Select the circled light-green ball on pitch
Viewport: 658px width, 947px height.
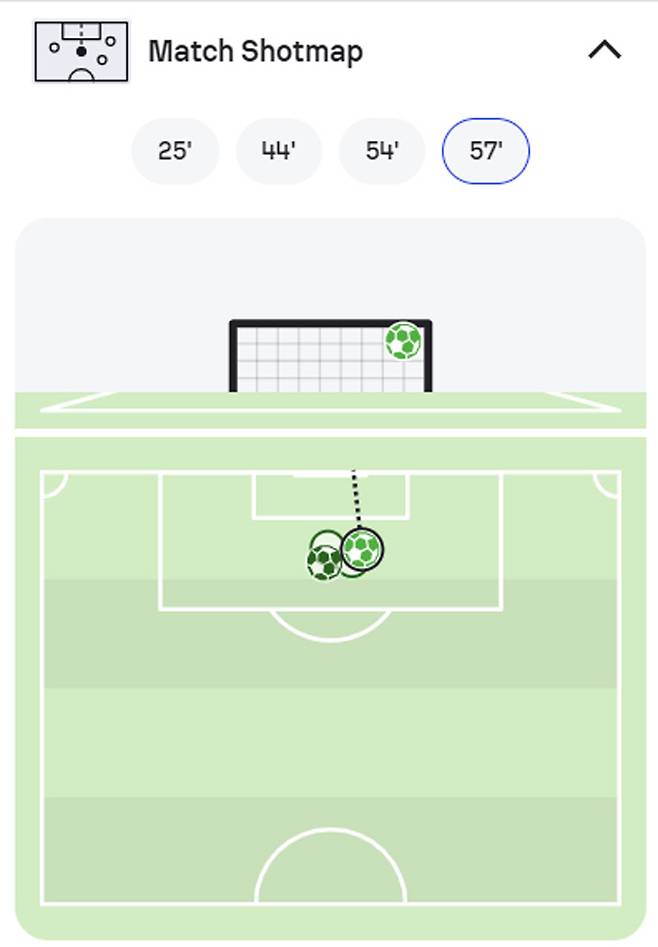click(x=362, y=549)
